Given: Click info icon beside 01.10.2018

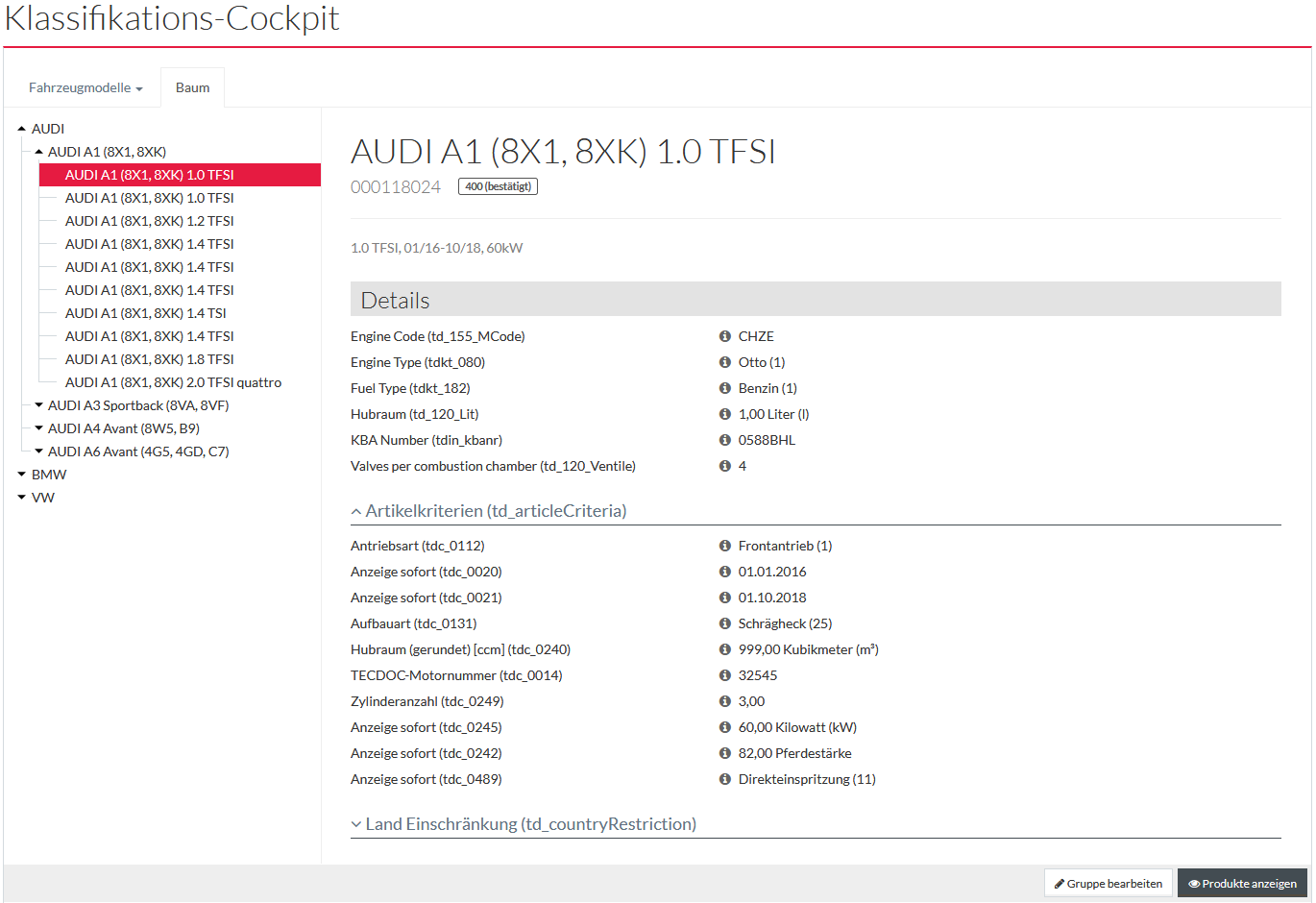Looking at the screenshot, I should [x=725, y=598].
